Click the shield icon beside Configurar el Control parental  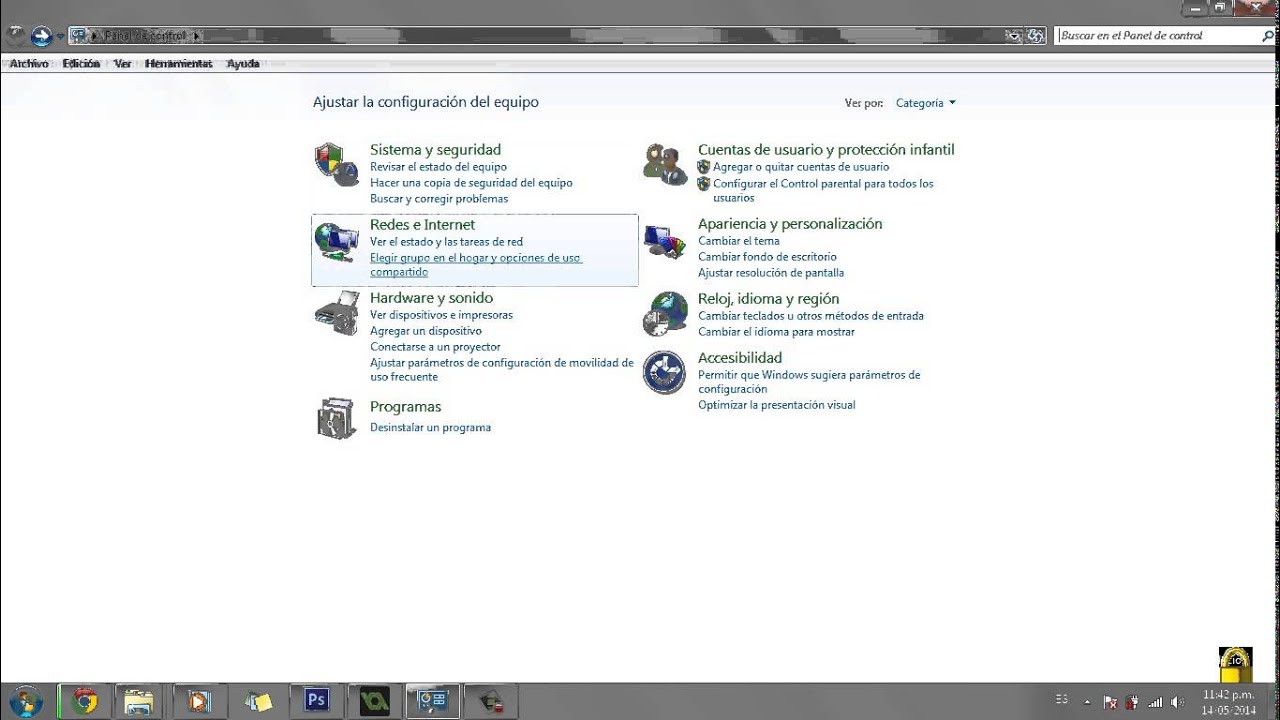click(x=704, y=184)
